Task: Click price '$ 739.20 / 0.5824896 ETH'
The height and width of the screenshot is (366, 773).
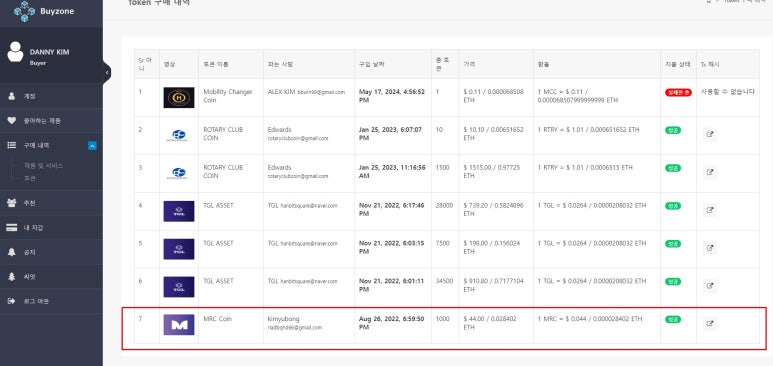Action: tap(493, 210)
